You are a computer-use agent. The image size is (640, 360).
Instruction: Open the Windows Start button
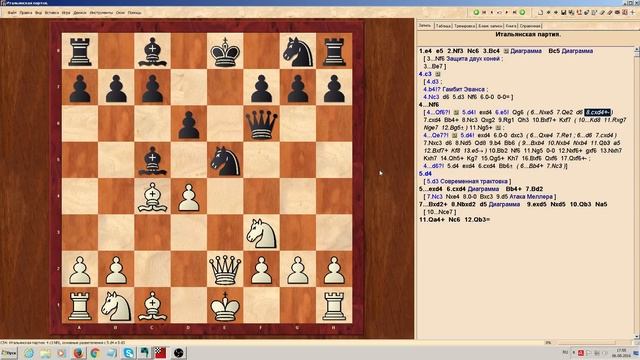[9, 353]
